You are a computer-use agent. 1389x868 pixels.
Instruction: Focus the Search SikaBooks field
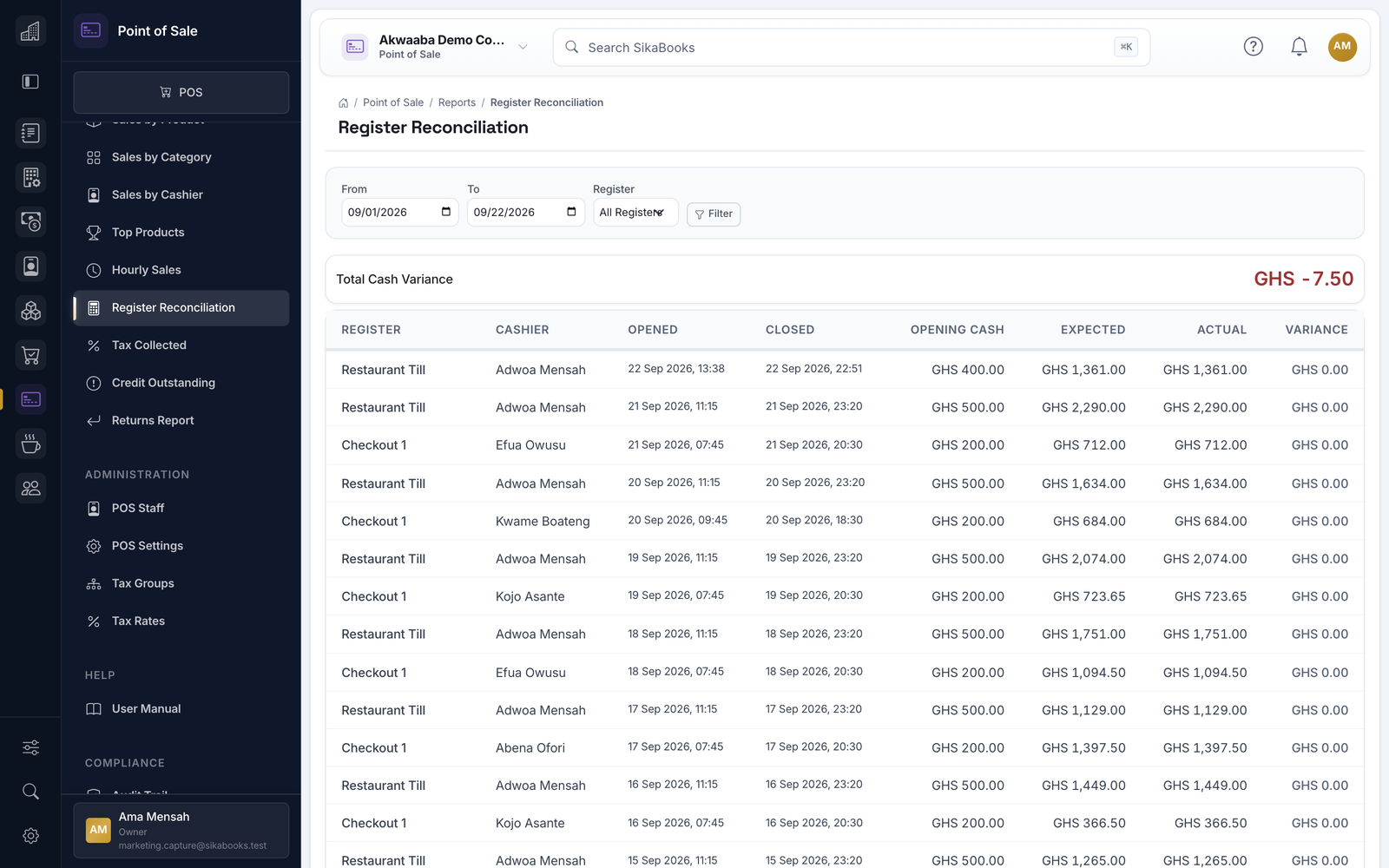pyautogui.click(x=851, y=47)
